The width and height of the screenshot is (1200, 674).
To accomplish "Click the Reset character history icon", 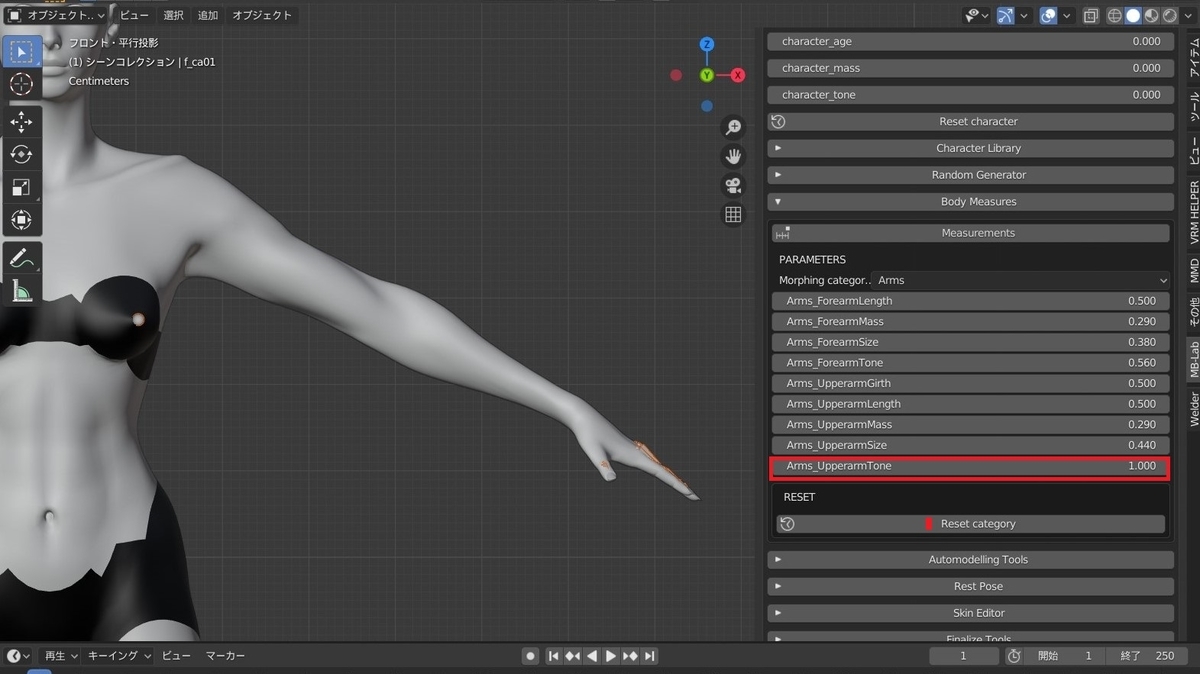I will click(779, 122).
